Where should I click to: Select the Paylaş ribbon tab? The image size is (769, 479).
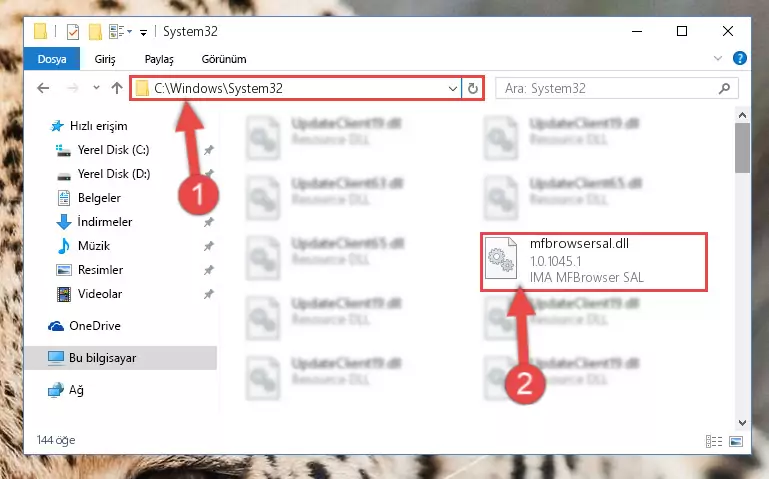pos(159,59)
